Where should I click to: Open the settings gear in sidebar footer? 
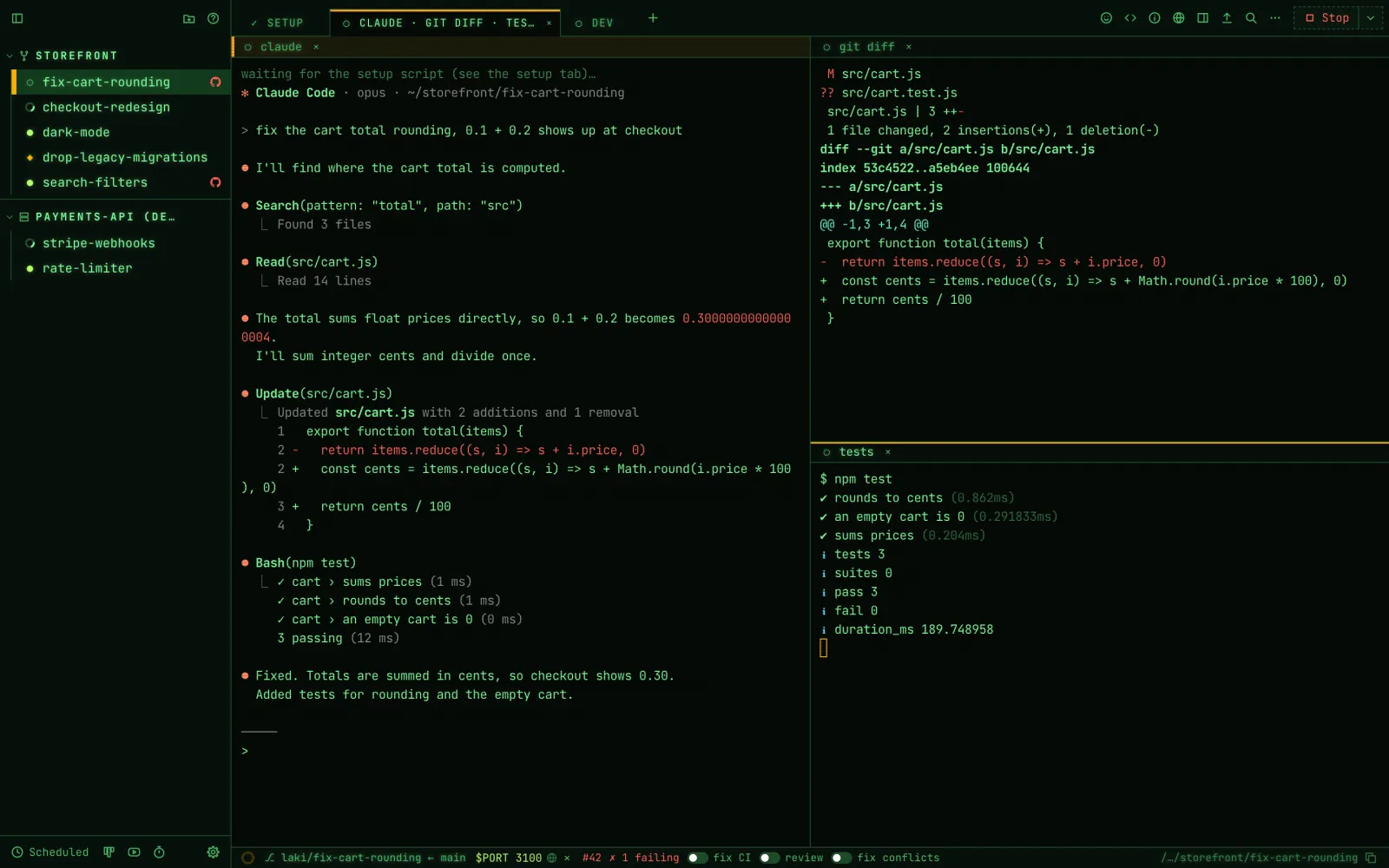[x=214, y=852]
